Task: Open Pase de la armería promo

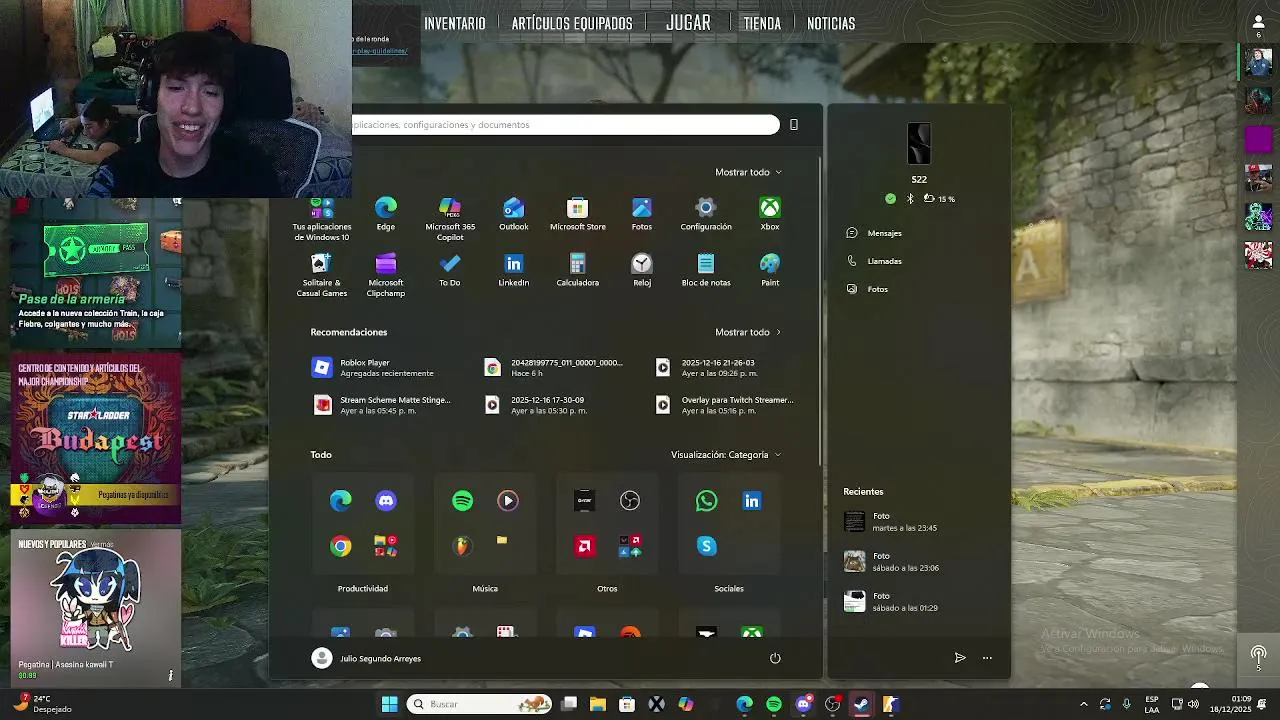Action: point(96,272)
